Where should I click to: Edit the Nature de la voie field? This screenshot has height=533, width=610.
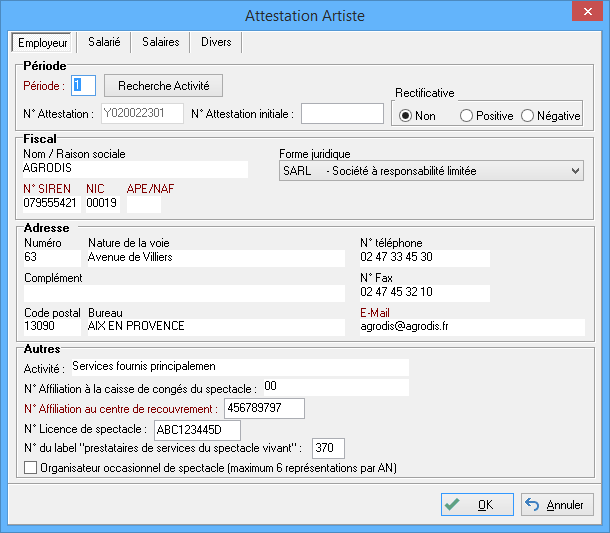pyautogui.click(x=216, y=258)
